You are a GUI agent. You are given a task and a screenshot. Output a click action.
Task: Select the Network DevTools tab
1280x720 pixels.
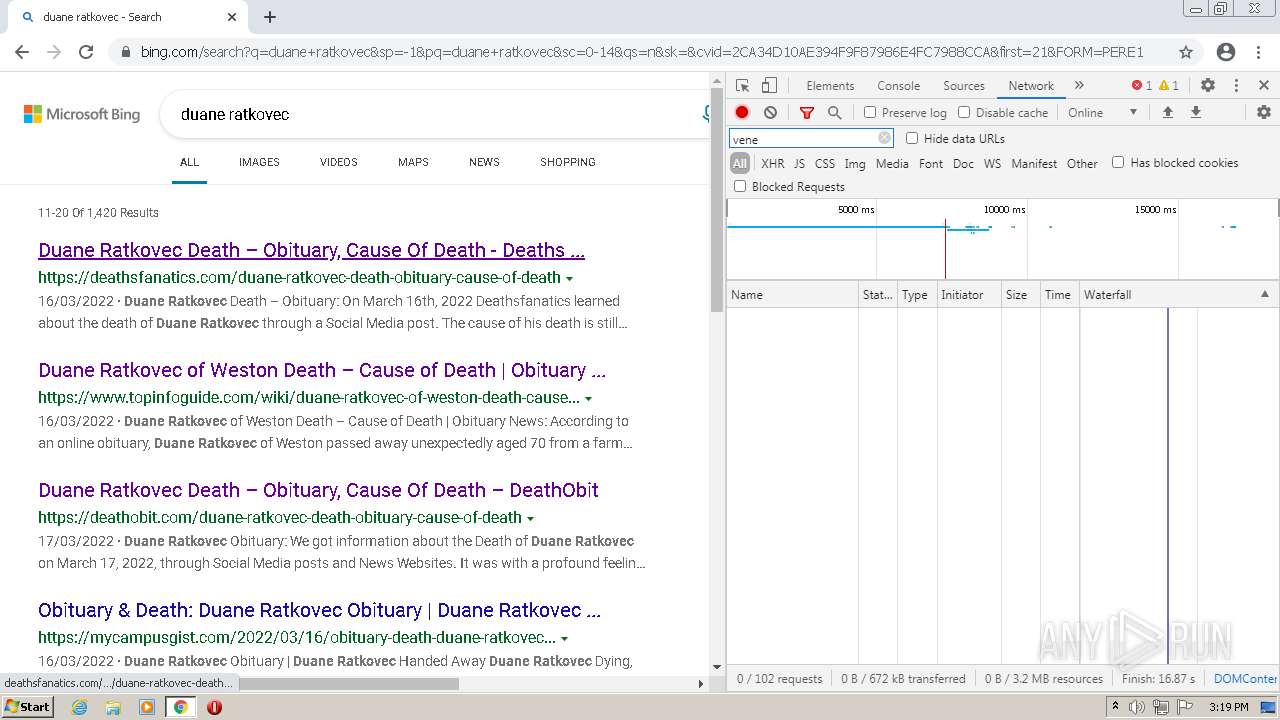(1031, 86)
